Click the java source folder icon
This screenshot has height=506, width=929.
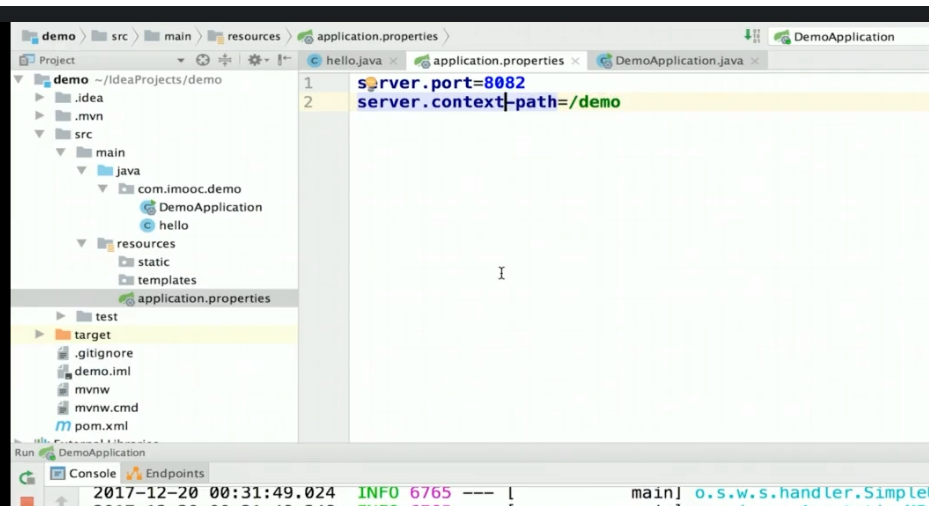click(105, 171)
